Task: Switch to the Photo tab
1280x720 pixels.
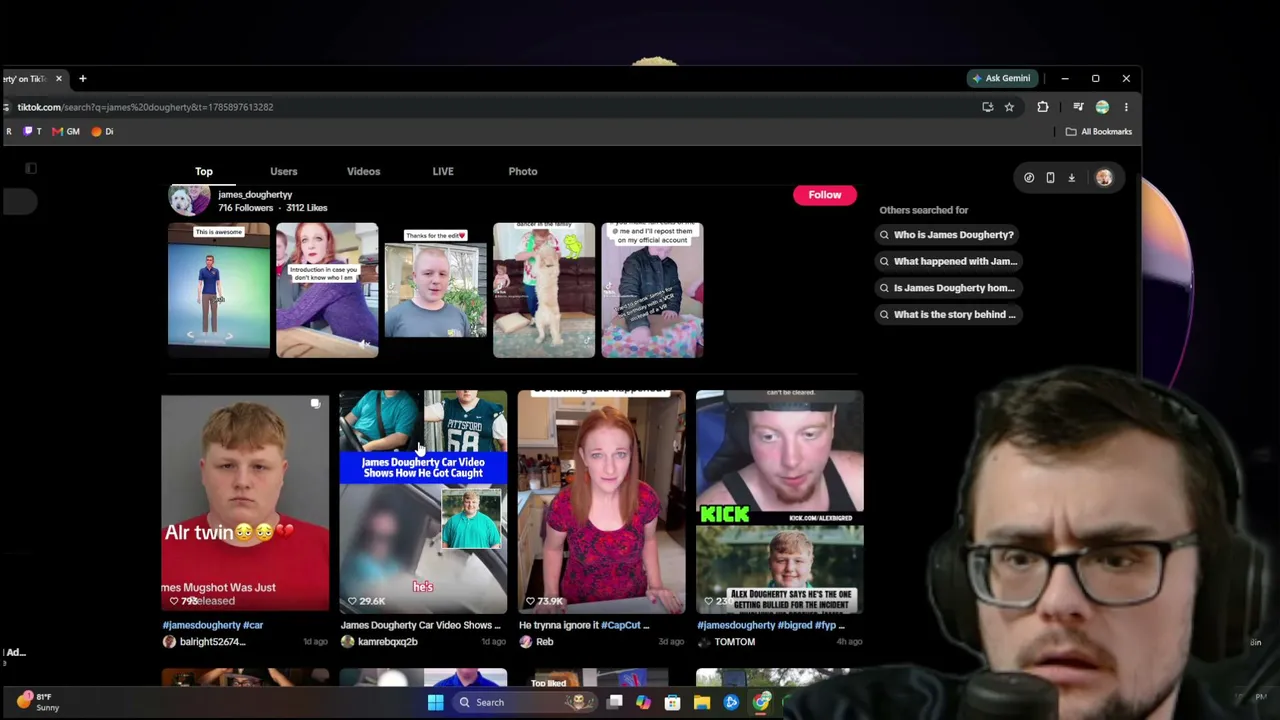Action: tap(523, 171)
